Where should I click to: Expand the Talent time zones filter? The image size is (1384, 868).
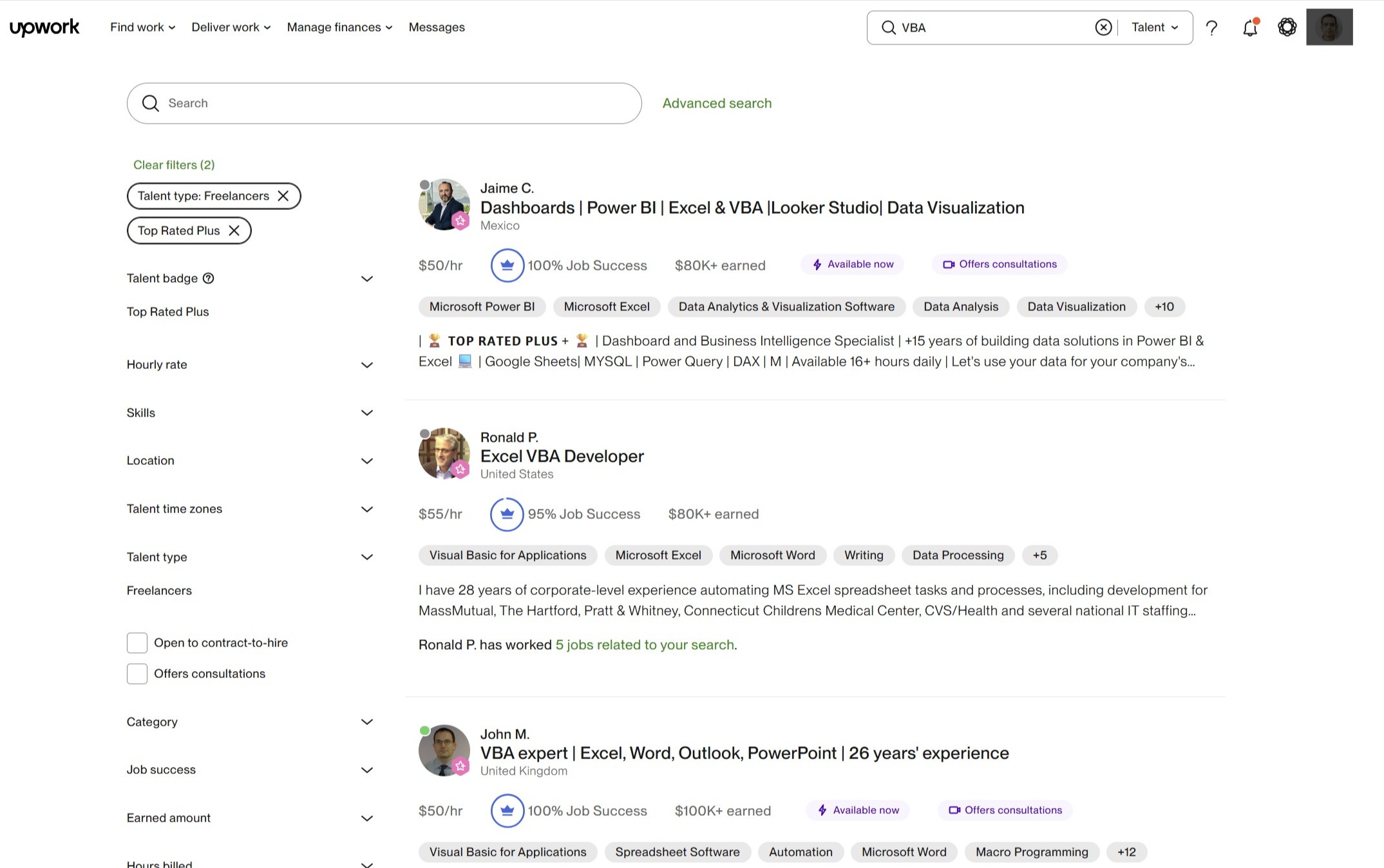366,509
